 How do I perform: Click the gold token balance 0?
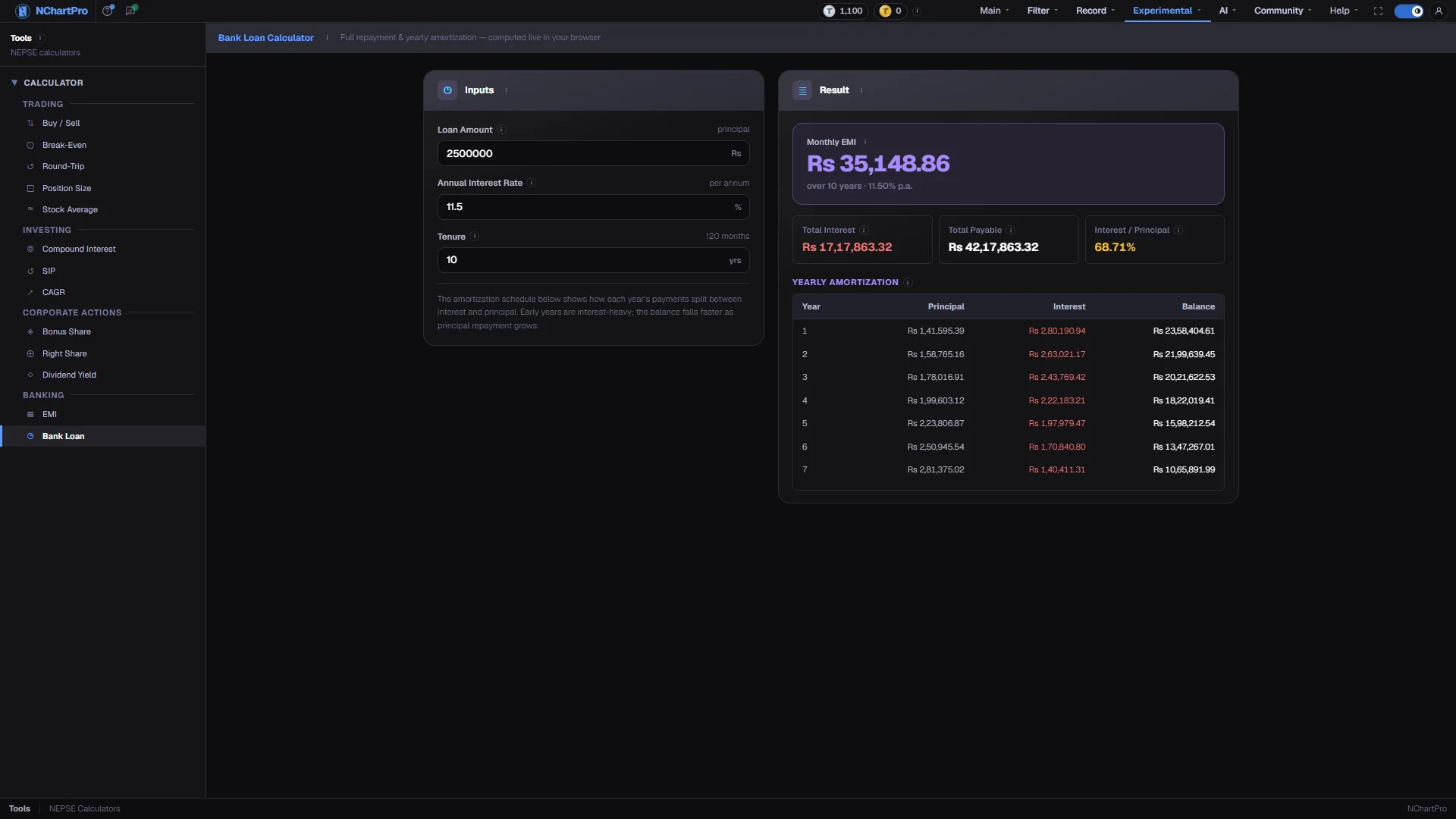click(890, 11)
